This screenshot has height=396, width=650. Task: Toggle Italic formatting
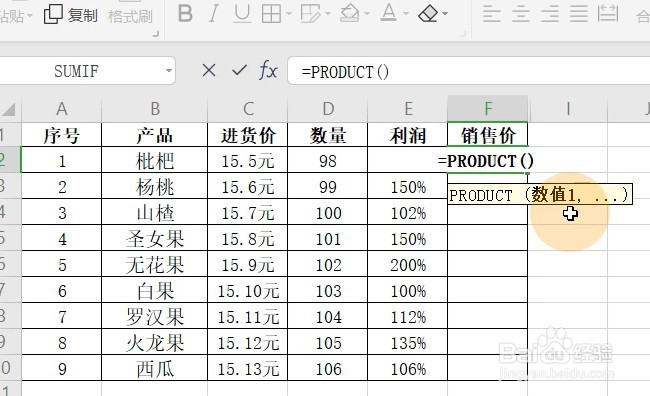[213, 14]
